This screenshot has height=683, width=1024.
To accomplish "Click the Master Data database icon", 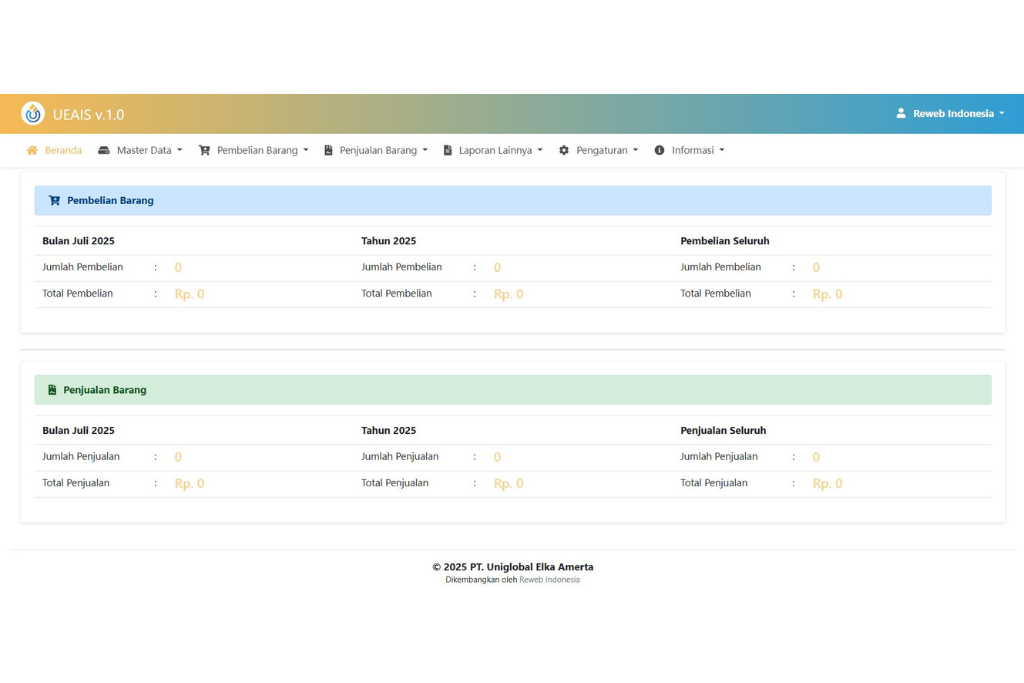I will (104, 150).
